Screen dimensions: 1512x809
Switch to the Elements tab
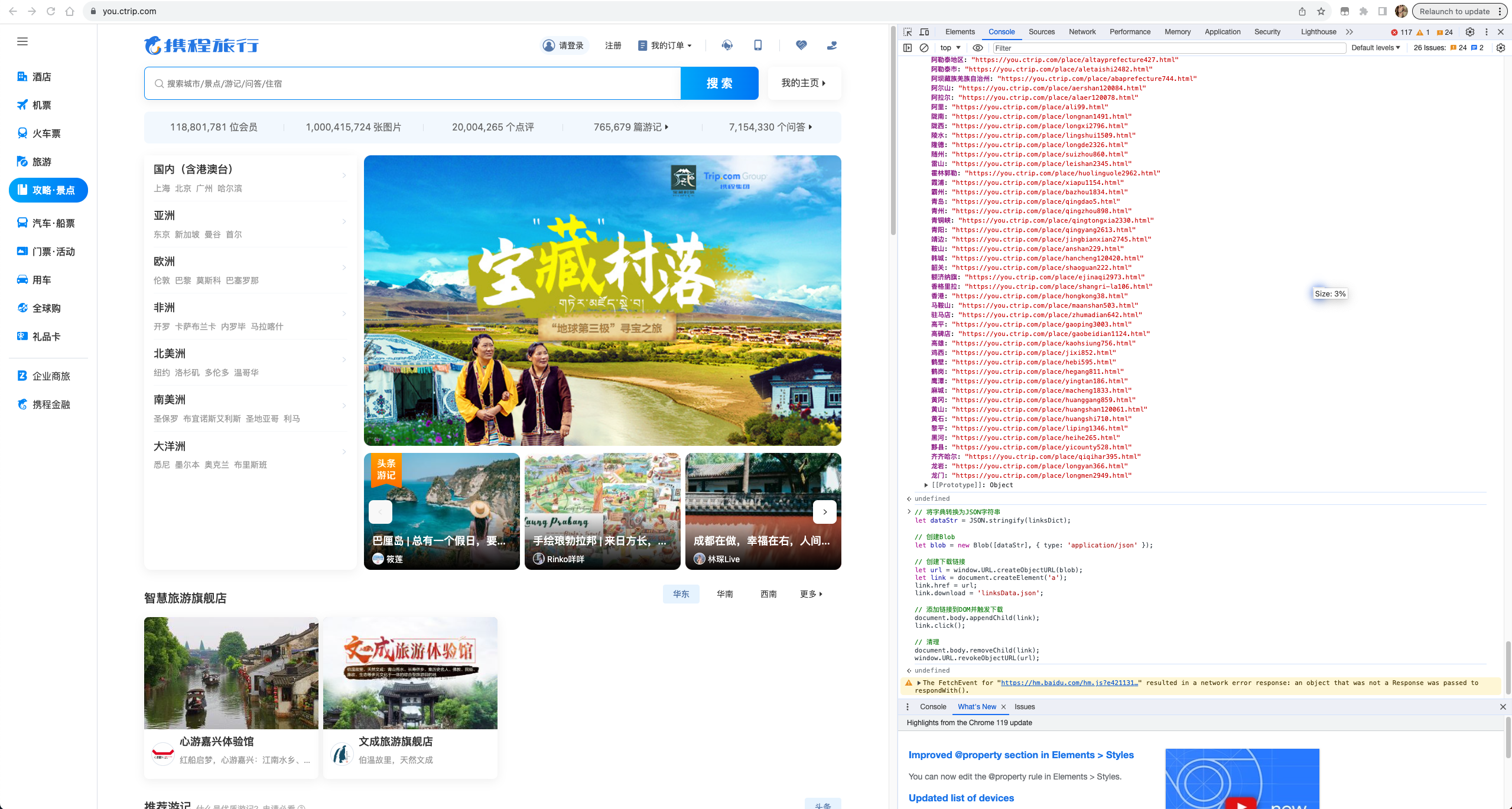point(960,32)
